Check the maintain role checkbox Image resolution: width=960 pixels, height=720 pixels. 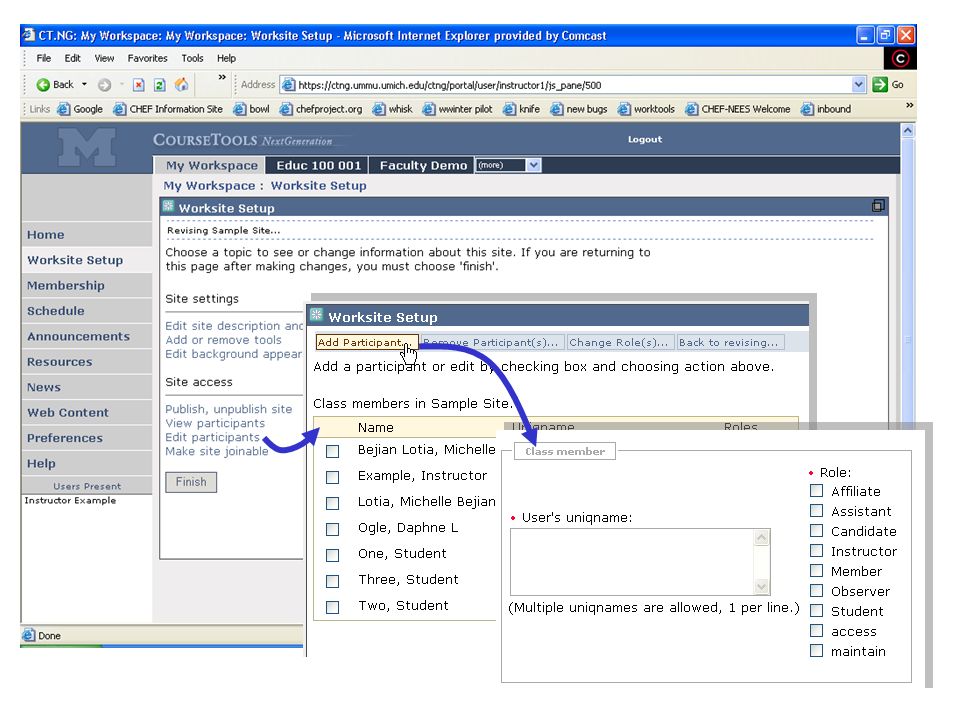click(x=816, y=651)
